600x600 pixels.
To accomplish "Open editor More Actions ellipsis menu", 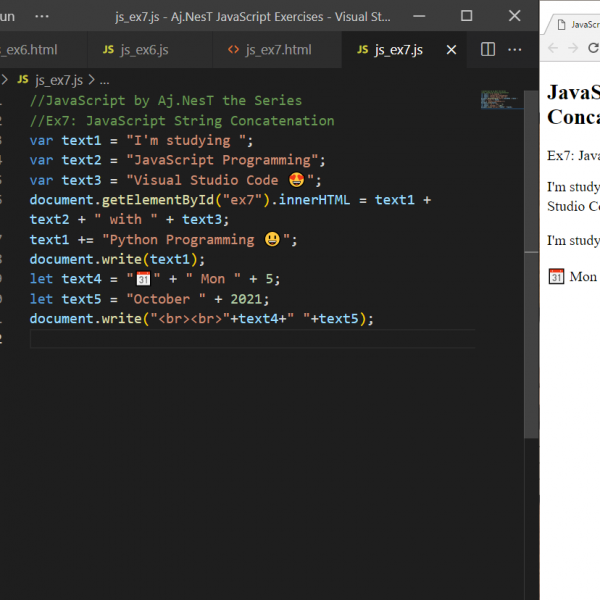I will click(x=515, y=50).
